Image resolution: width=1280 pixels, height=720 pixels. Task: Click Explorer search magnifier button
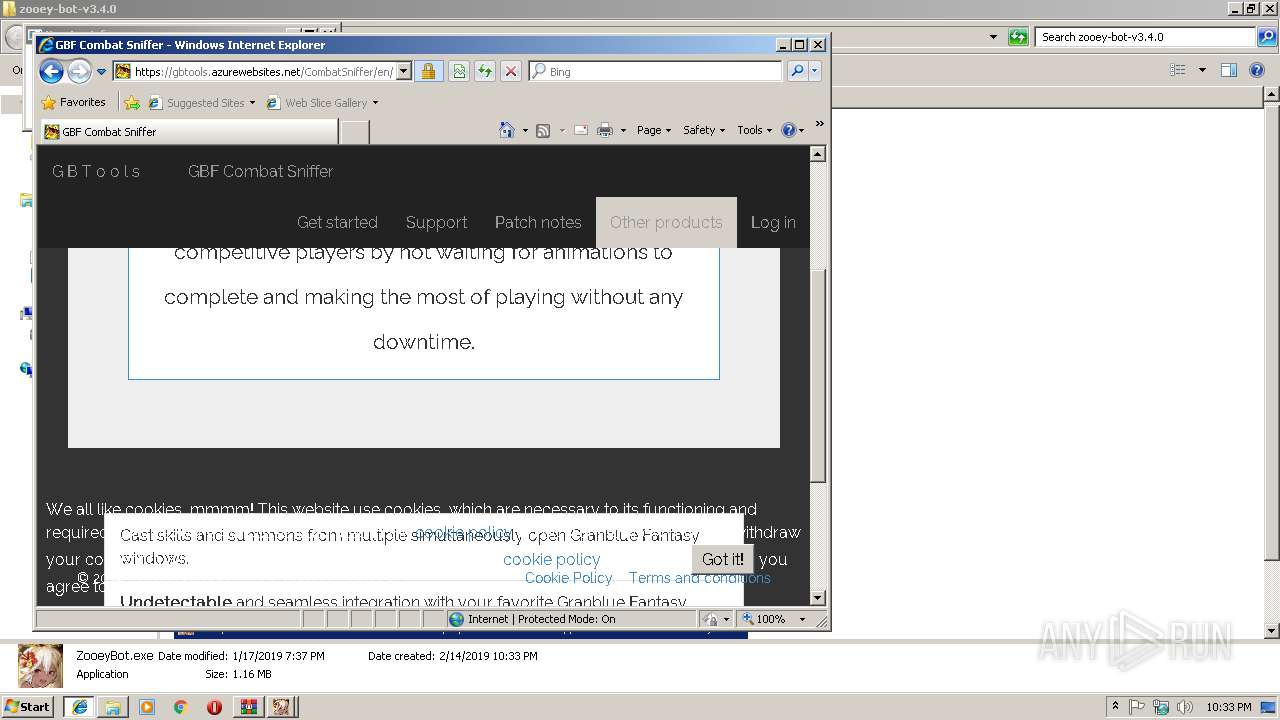coord(1267,37)
